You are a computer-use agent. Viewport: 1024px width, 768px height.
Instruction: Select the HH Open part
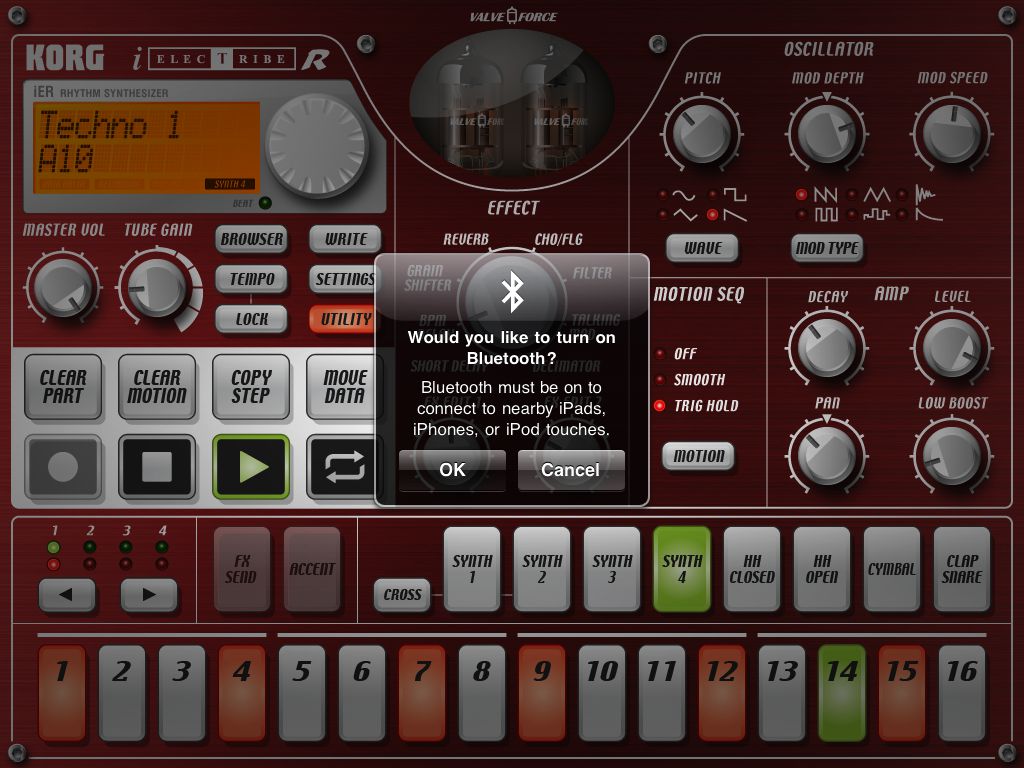point(822,569)
